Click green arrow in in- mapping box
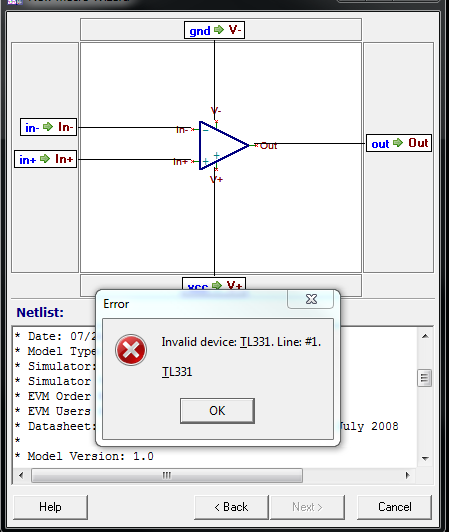 pos(48,127)
